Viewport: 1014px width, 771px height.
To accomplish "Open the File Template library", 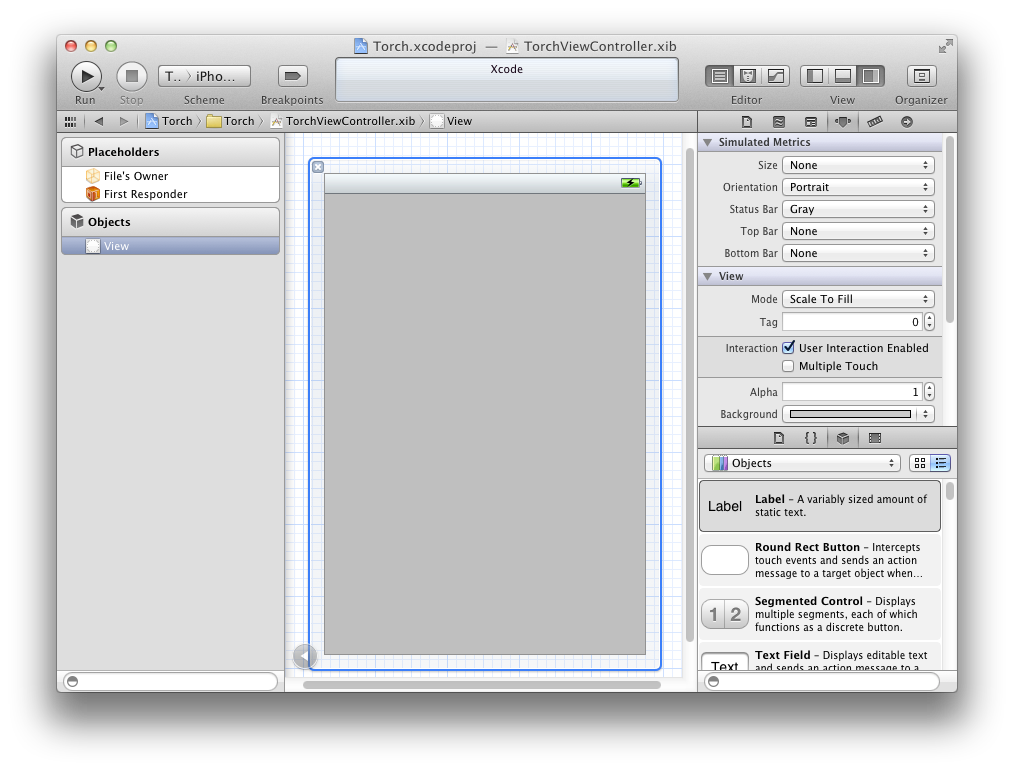I will [x=779, y=437].
